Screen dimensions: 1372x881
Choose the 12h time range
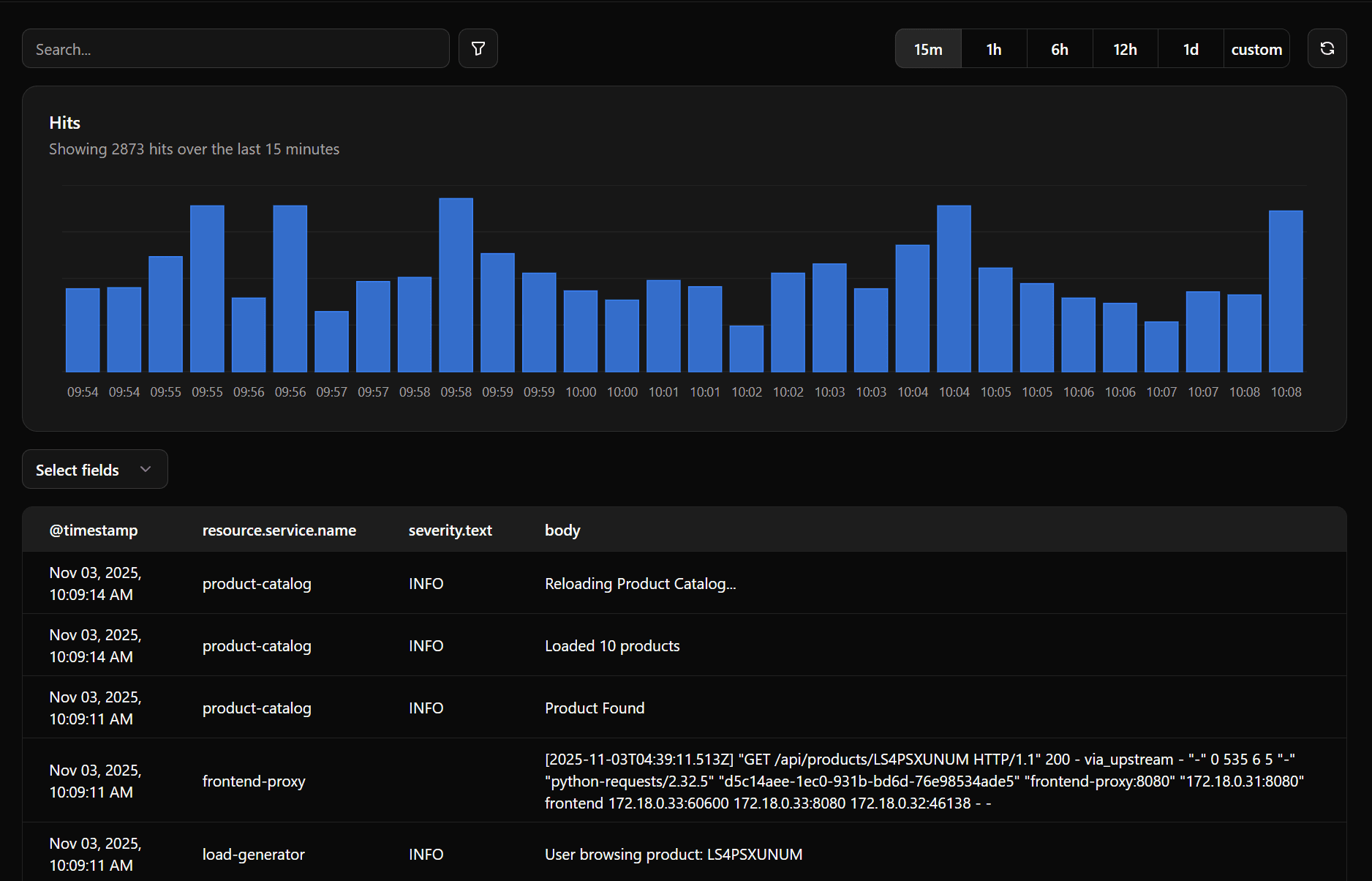pos(1125,49)
